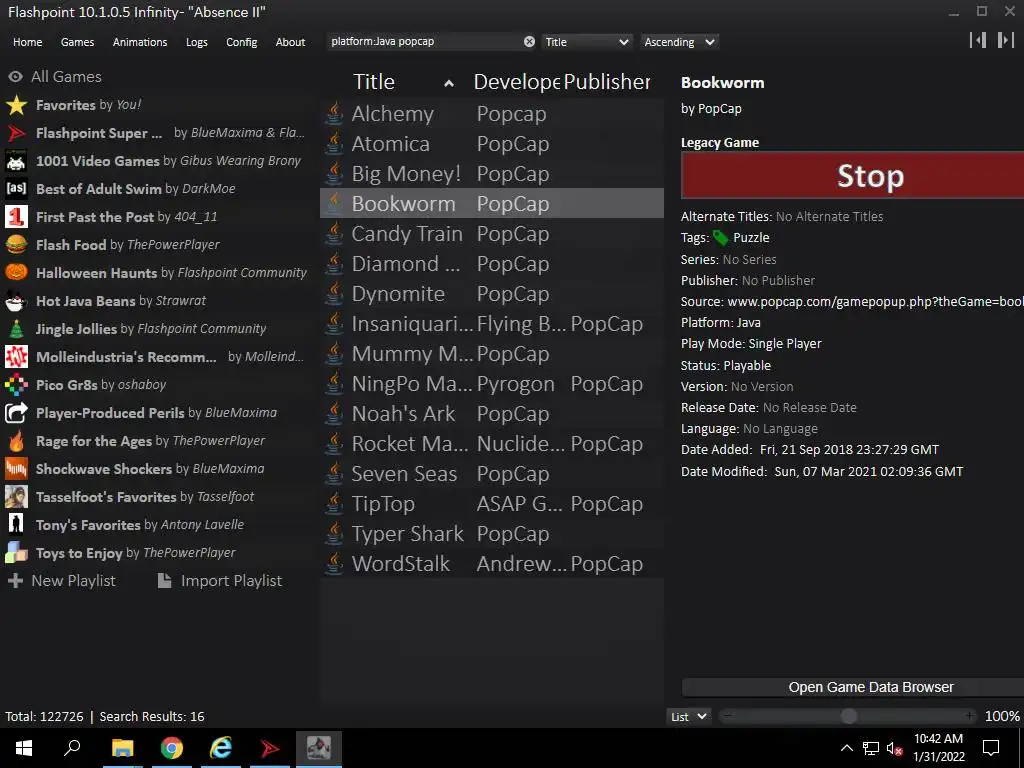The width and height of the screenshot is (1024, 768).
Task: Stop the running Bookworm game
Action: pos(852,176)
